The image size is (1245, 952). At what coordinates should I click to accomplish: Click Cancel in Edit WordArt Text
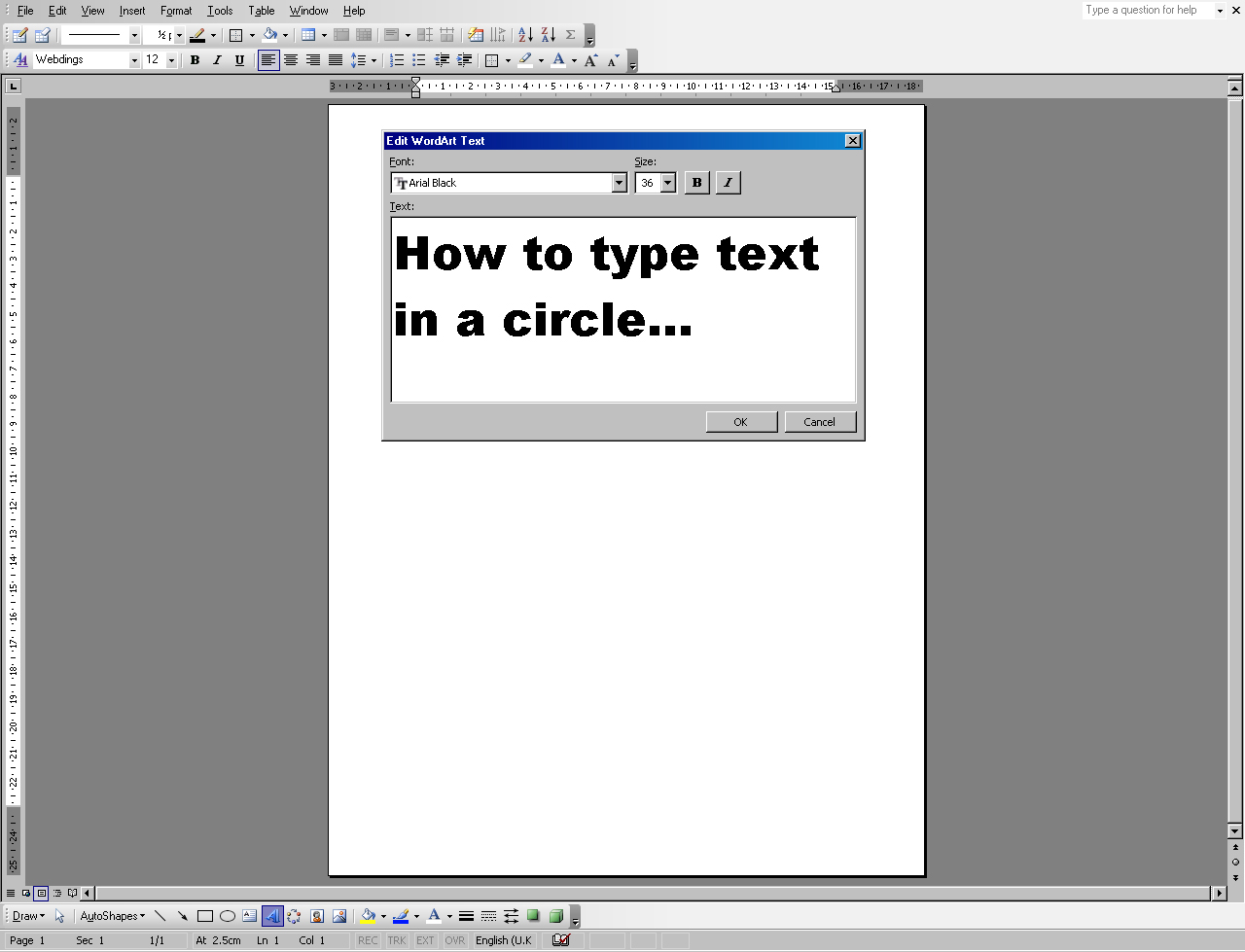(x=820, y=422)
